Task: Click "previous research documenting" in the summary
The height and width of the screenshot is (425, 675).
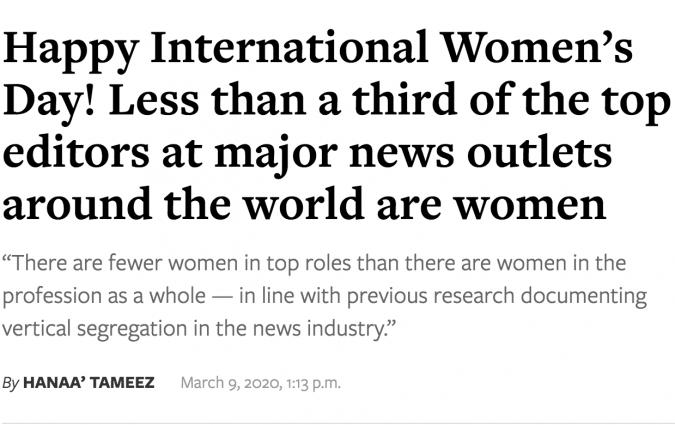Action: [x=520, y=298]
